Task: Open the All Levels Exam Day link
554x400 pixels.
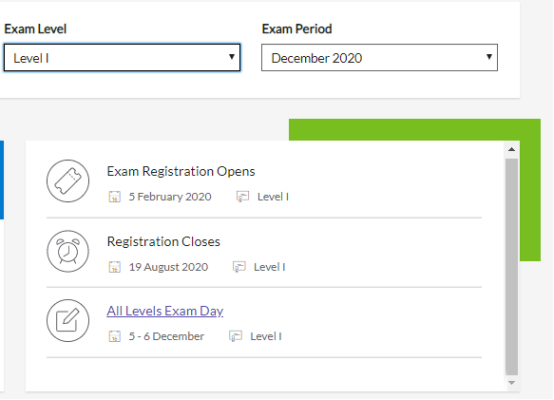Action: [x=165, y=311]
